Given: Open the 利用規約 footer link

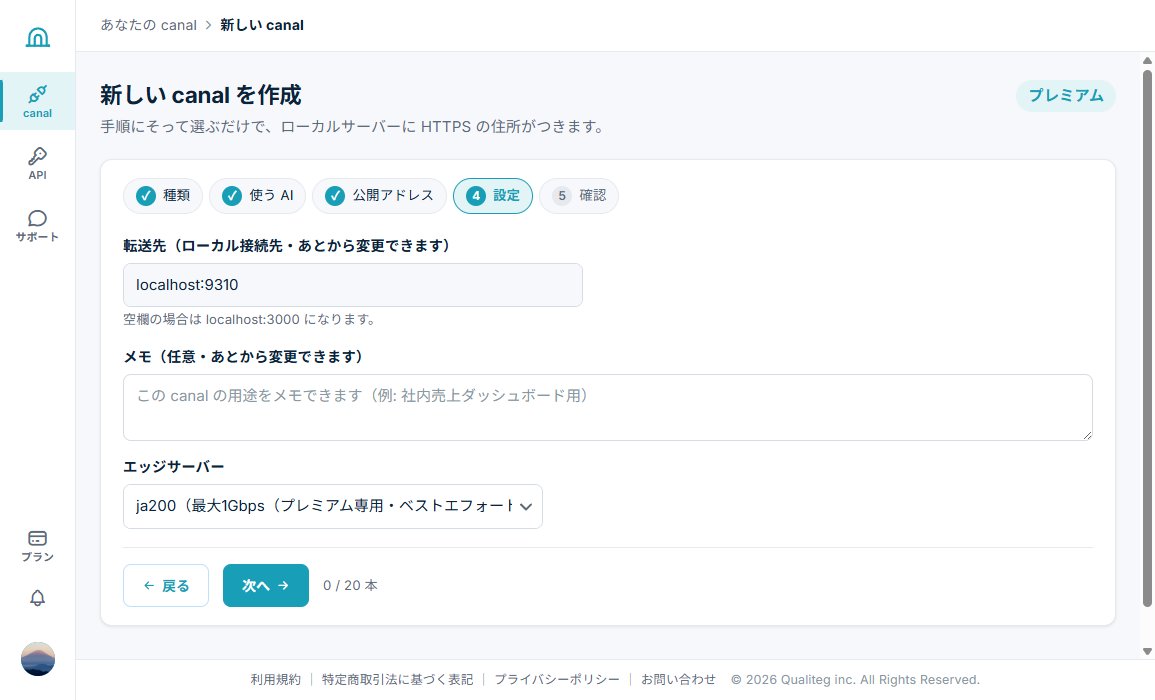Looking at the screenshot, I should (275, 679).
